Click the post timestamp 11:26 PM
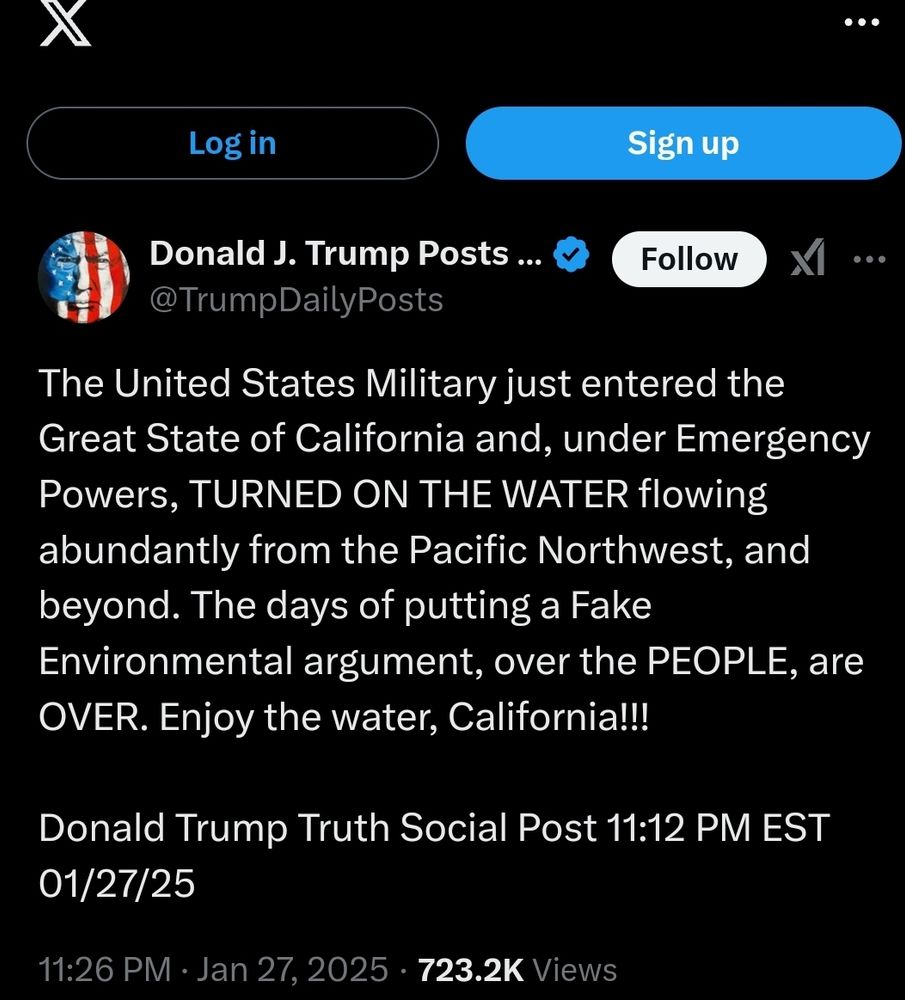Image resolution: width=905 pixels, height=1000 pixels. (105, 969)
